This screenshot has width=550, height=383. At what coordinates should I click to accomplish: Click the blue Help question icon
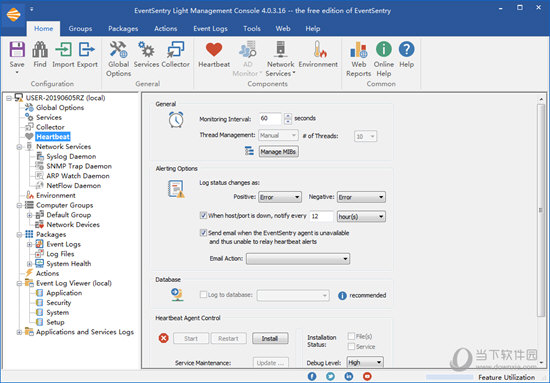407,49
